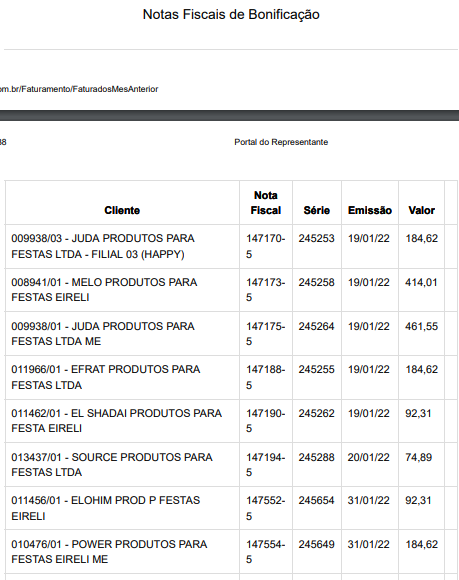Screen dimensions: 459x580
Task: Select the Notas Fiscais de Bonificação title
Action: point(231,14)
